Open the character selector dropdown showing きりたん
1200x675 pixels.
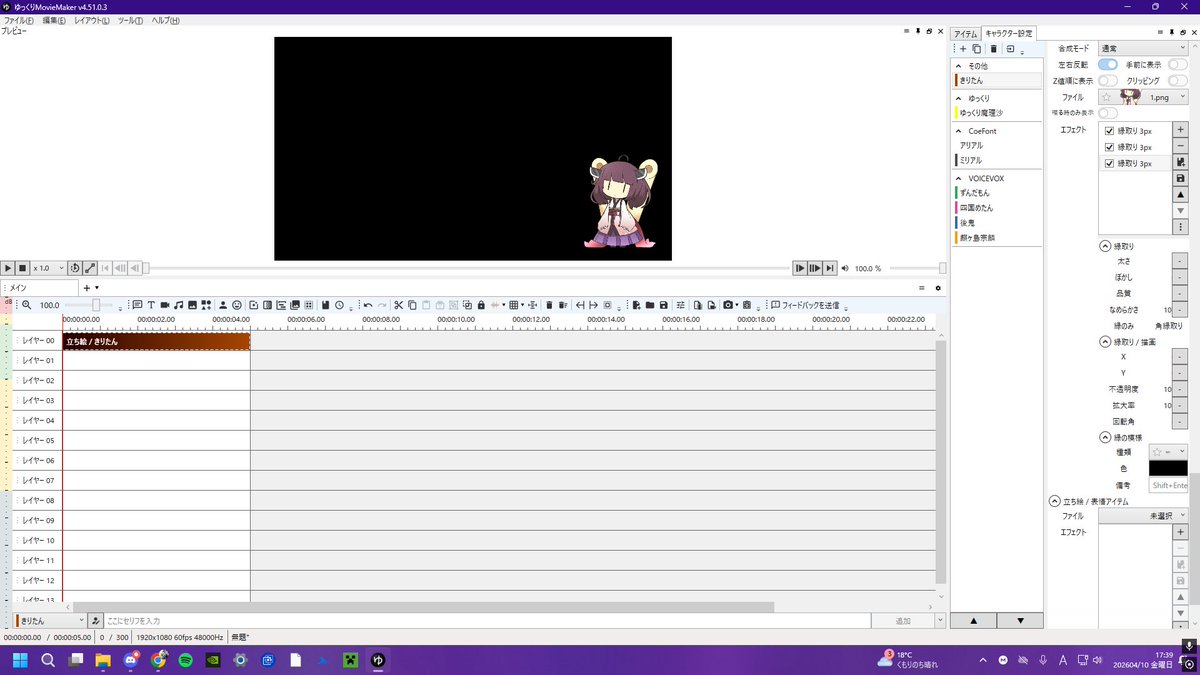(x=50, y=621)
